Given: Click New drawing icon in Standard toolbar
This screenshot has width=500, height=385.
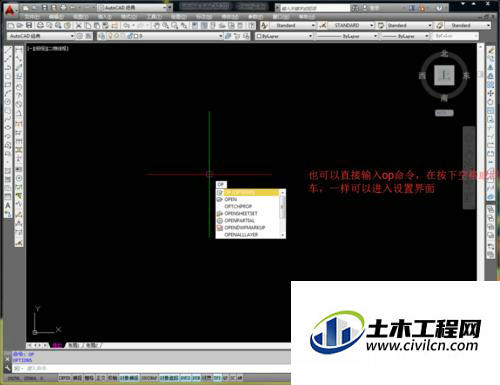Looking at the screenshot, I should pos(11,26).
